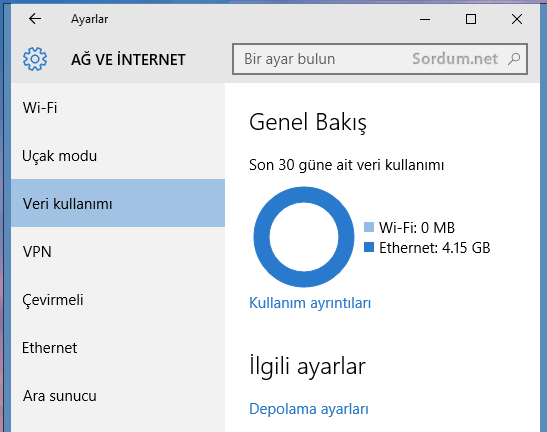Open settings home via gear icon

coord(35,59)
